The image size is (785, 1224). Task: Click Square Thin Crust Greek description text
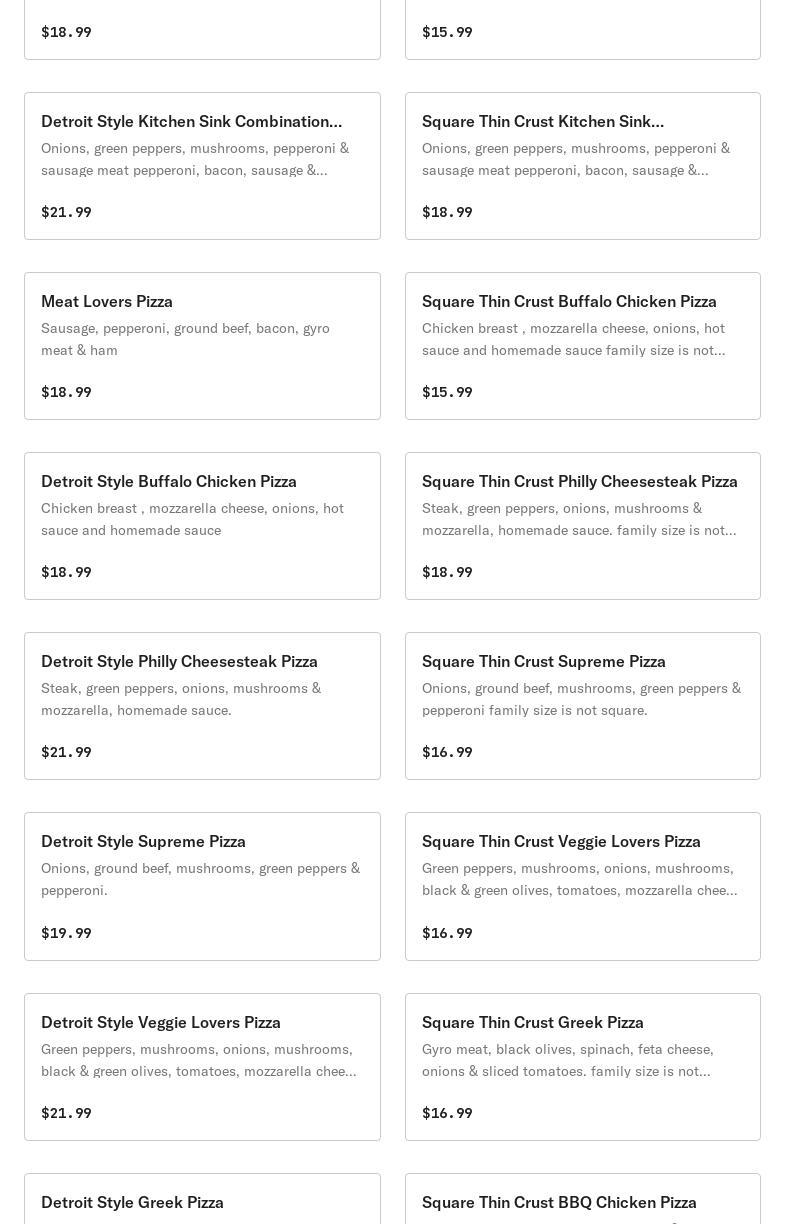coord(568,1060)
